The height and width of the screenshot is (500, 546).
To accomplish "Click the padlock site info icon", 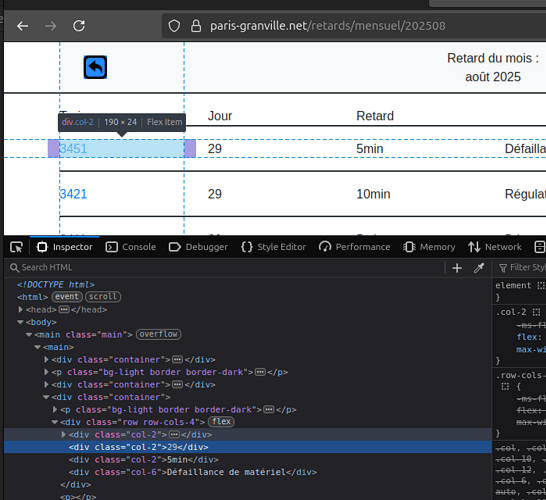I will (x=196, y=26).
